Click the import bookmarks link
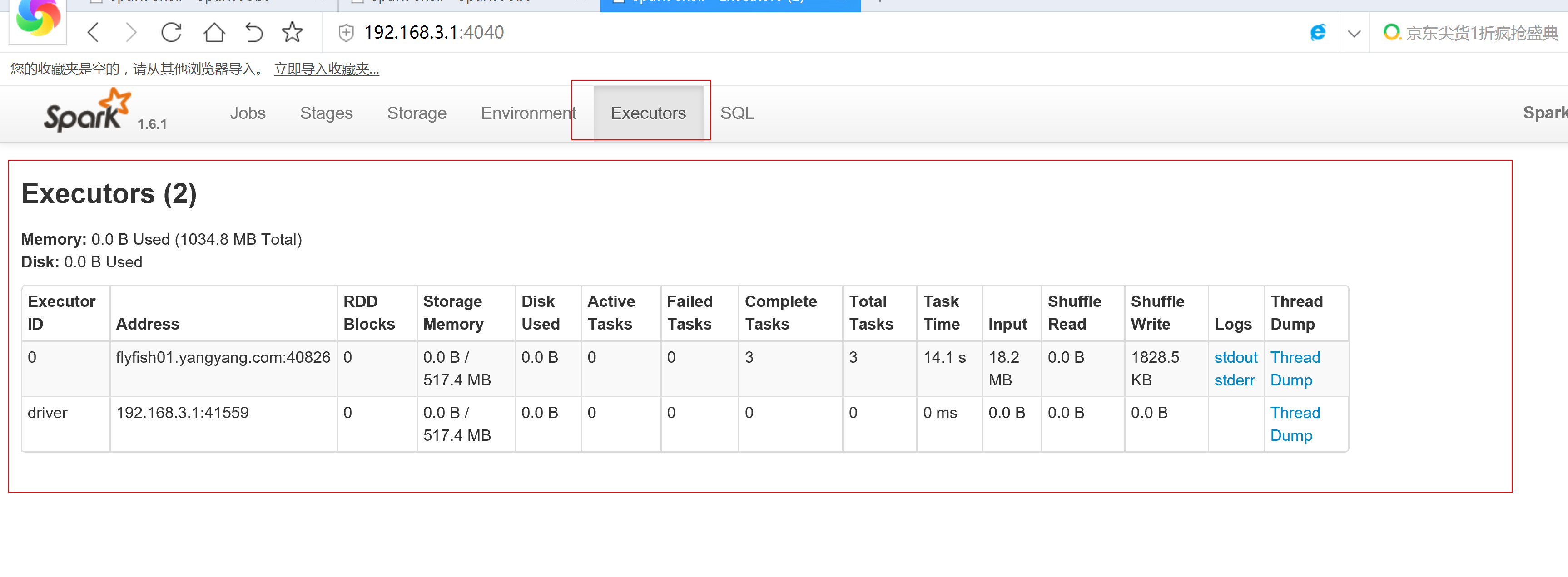This screenshot has width=1568, height=577. (326, 69)
